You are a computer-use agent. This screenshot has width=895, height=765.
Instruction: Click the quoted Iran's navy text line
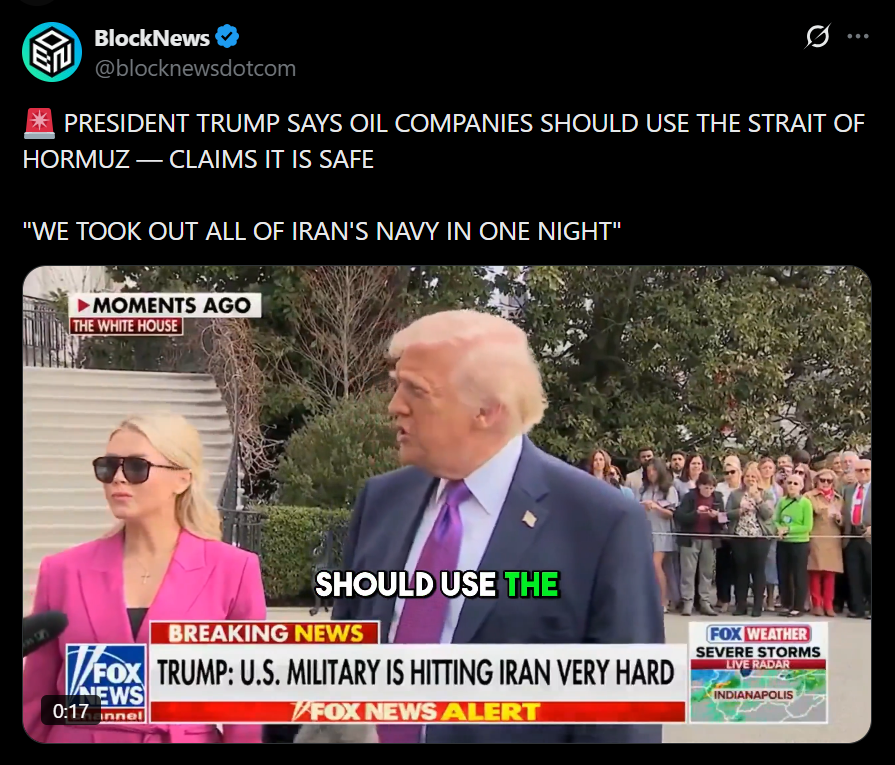[x=321, y=231]
